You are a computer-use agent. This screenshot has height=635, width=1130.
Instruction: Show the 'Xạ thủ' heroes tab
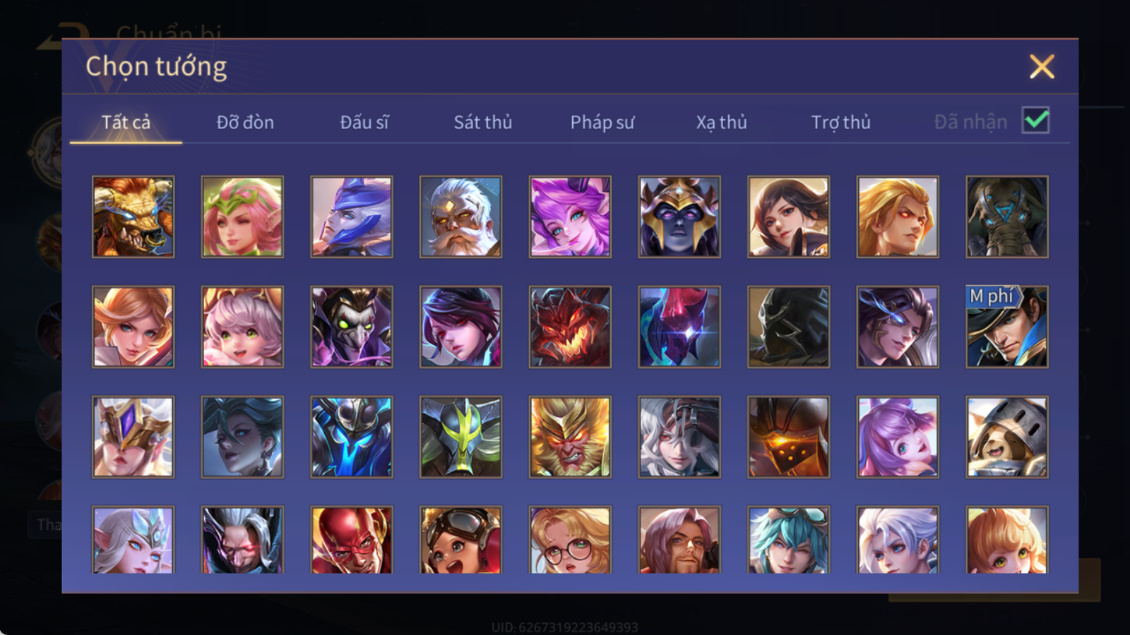coord(721,123)
